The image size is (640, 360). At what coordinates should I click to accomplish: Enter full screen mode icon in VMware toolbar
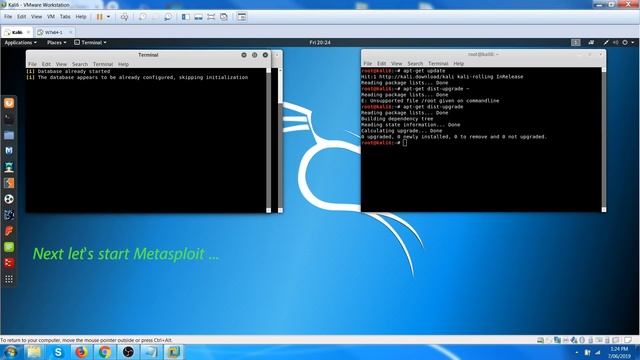click(211, 17)
